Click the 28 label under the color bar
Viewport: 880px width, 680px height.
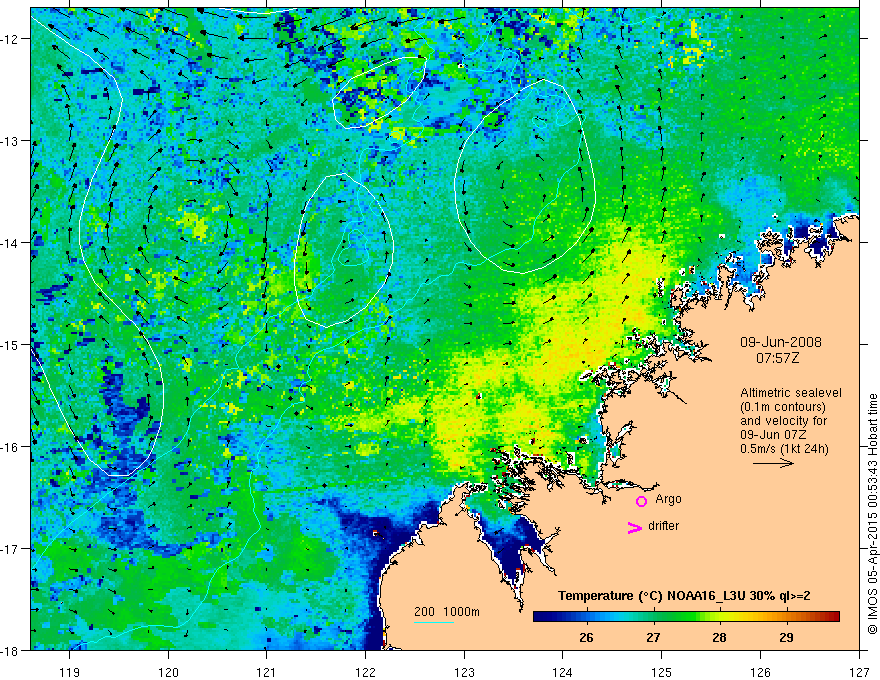point(719,637)
